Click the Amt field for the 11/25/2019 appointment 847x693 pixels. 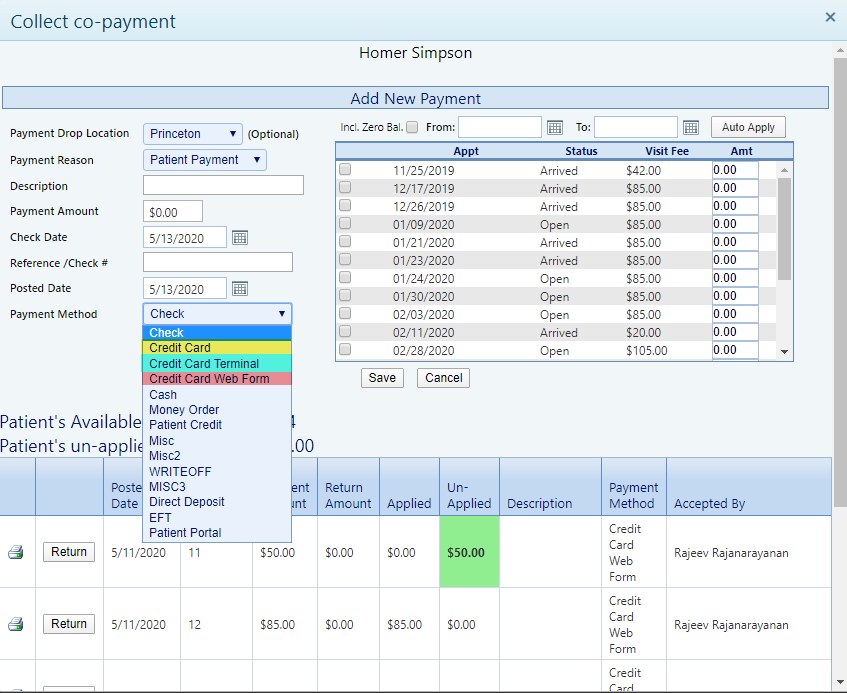[735, 169]
